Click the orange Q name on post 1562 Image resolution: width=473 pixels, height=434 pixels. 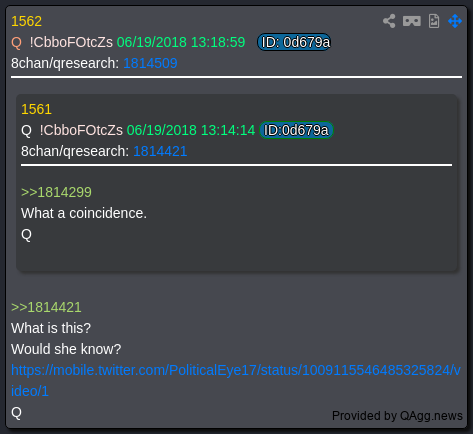pos(16,43)
